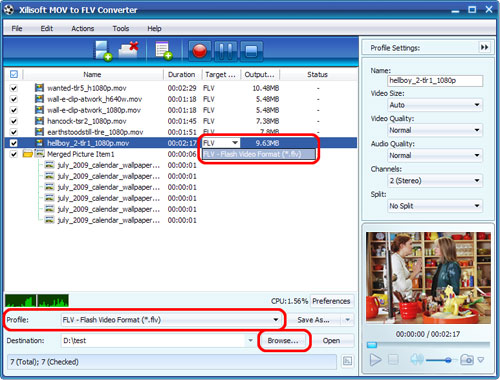Sort by the Duration column header

pos(182,74)
